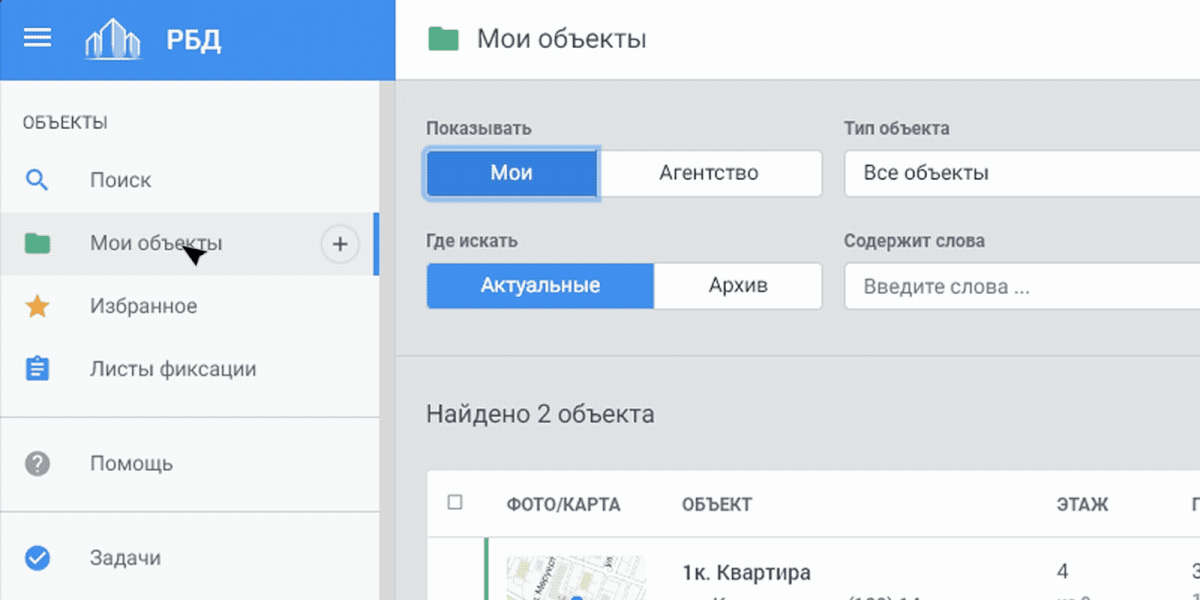Click the Введите слова text field
Viewport: 1200px width, 600px height.
tap(1020, 287)
